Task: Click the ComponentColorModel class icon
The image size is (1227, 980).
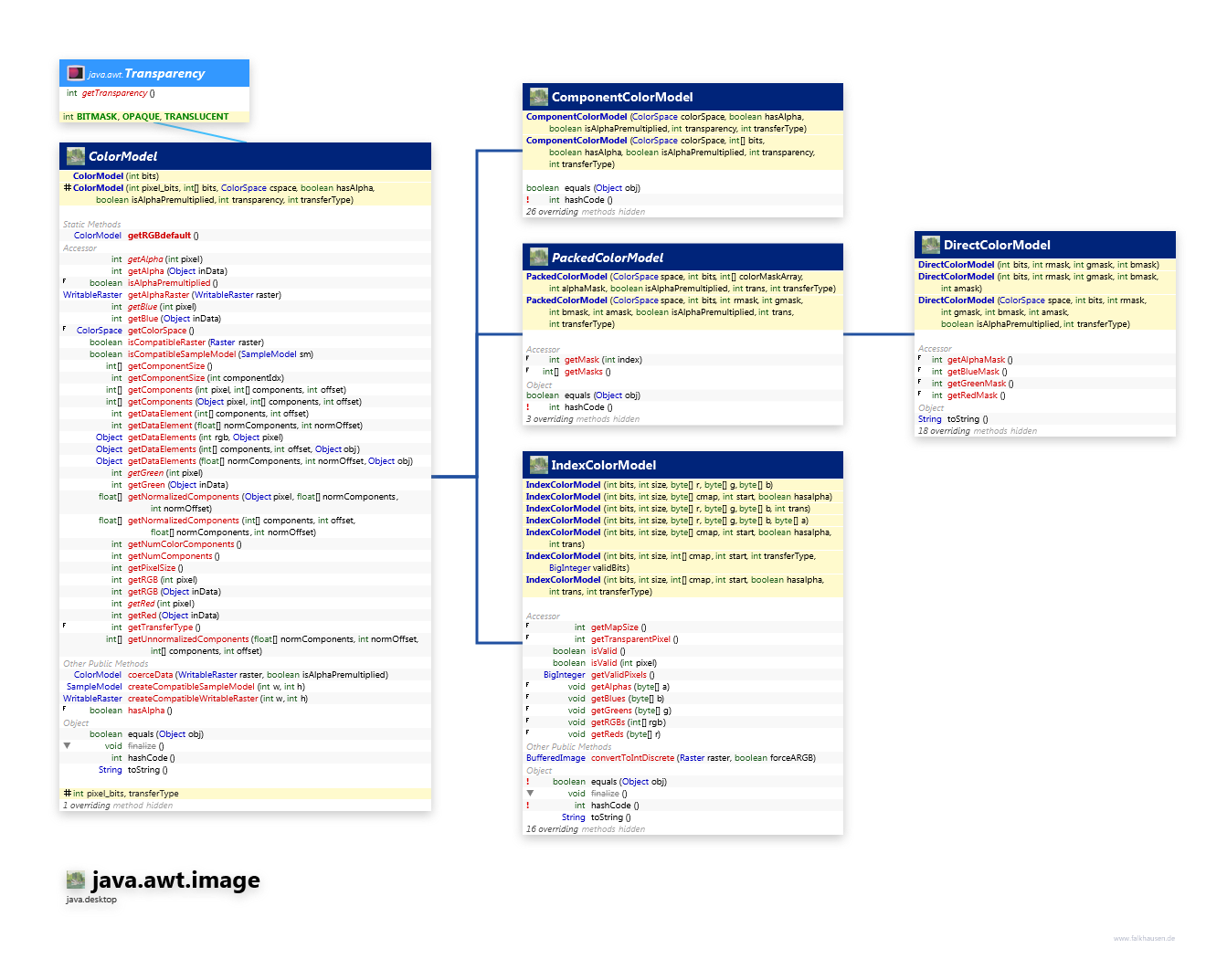Action: pyautogui.click(x=539, y=97)
